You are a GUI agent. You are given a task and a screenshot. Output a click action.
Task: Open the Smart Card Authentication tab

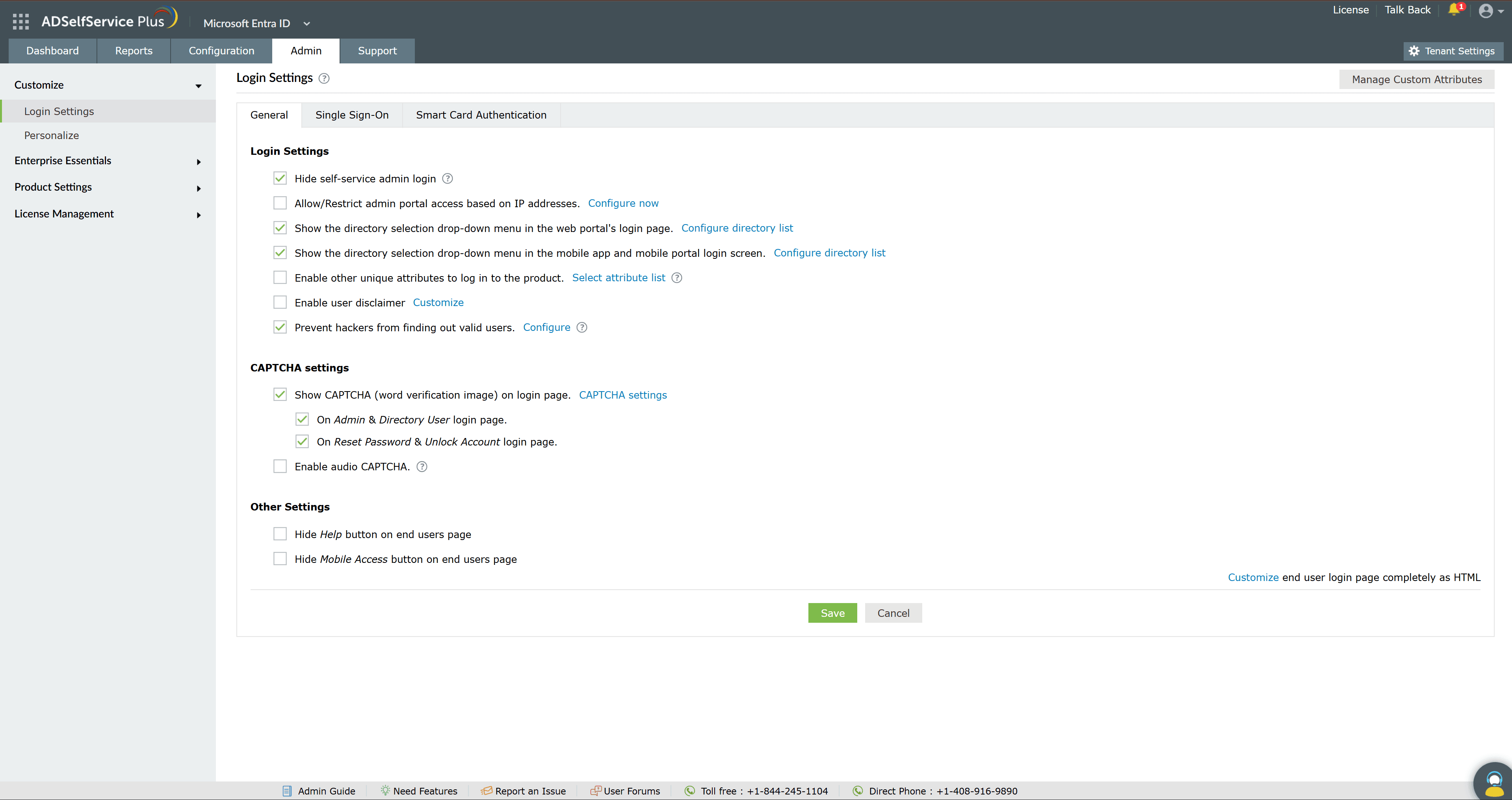481,115
